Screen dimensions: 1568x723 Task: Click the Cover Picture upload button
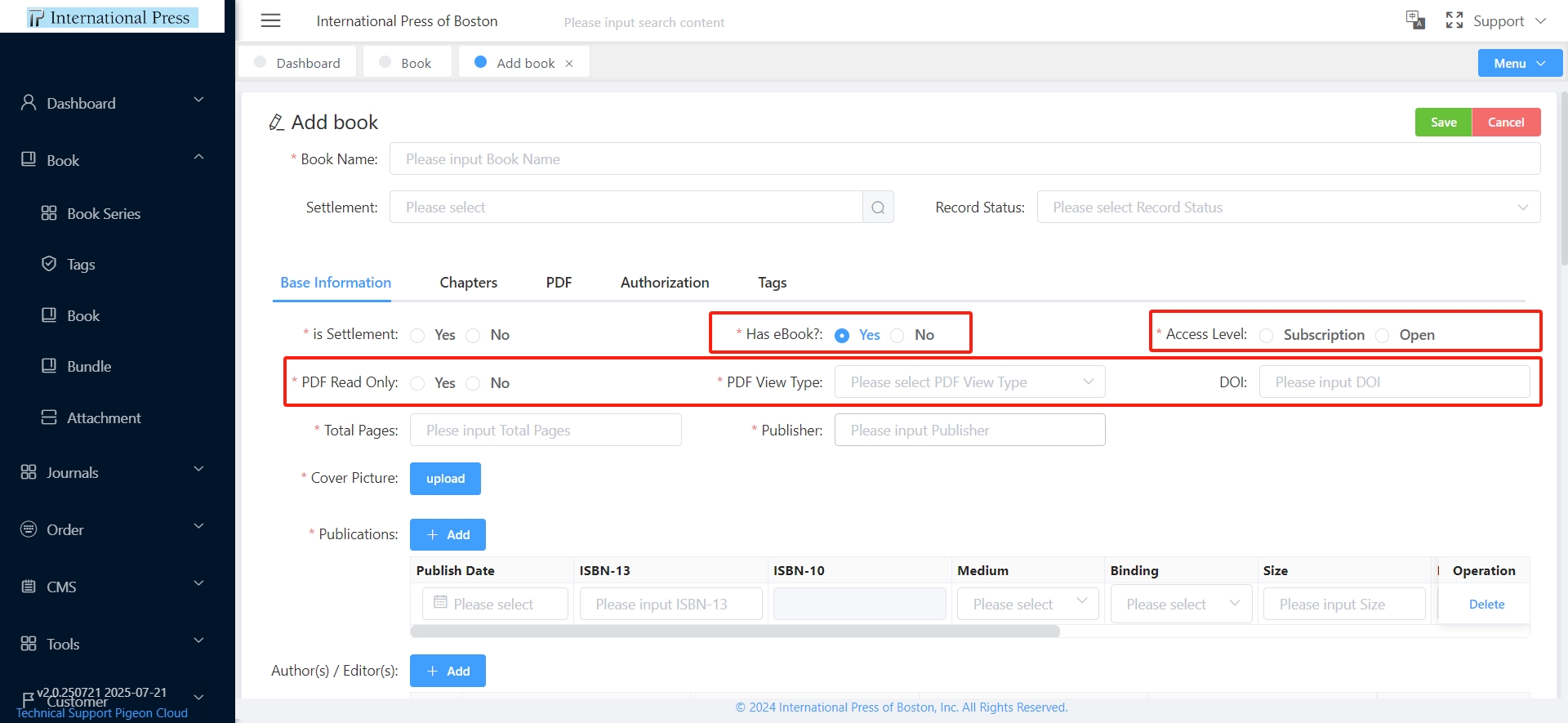445,479
